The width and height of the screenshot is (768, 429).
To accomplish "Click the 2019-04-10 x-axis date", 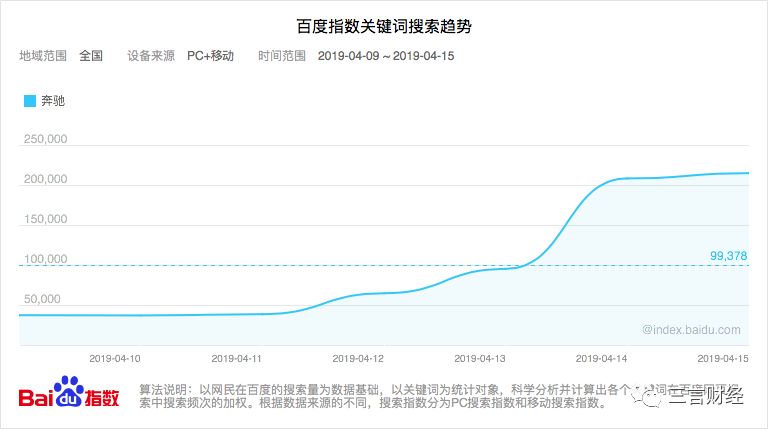I will [115, 358].
